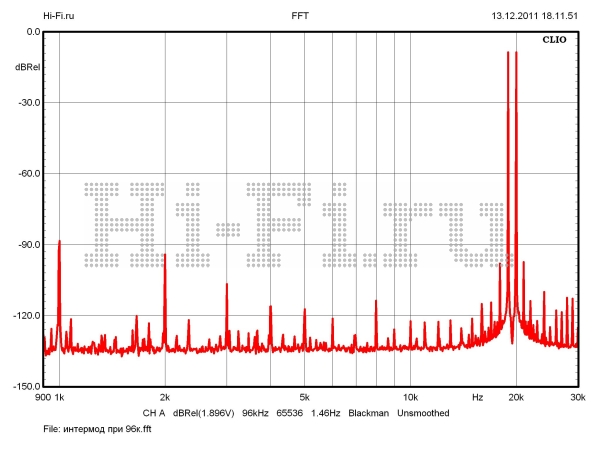600x450 pixels.
Task: Click the 30k frequency axis label
Action: click(577, 397)
